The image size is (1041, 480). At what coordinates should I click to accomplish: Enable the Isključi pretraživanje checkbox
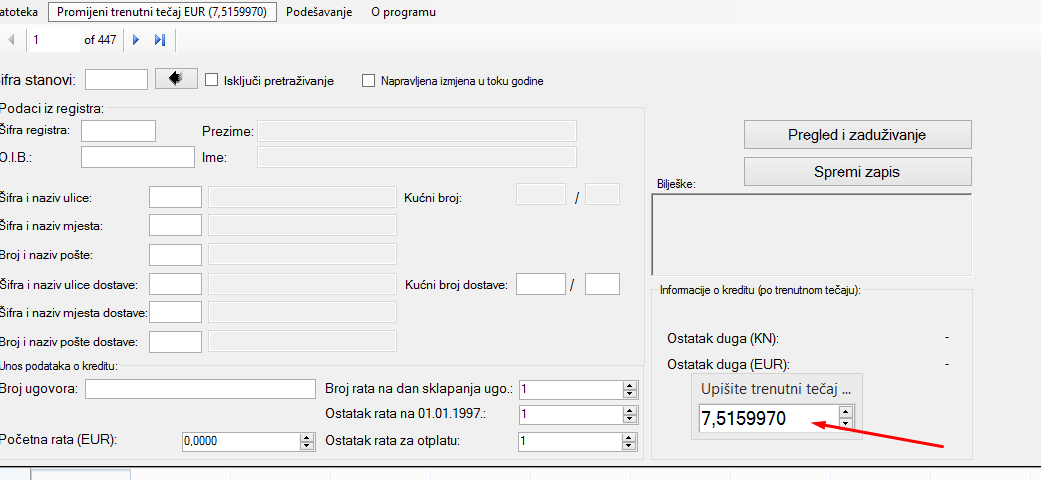tap(211, 80)
